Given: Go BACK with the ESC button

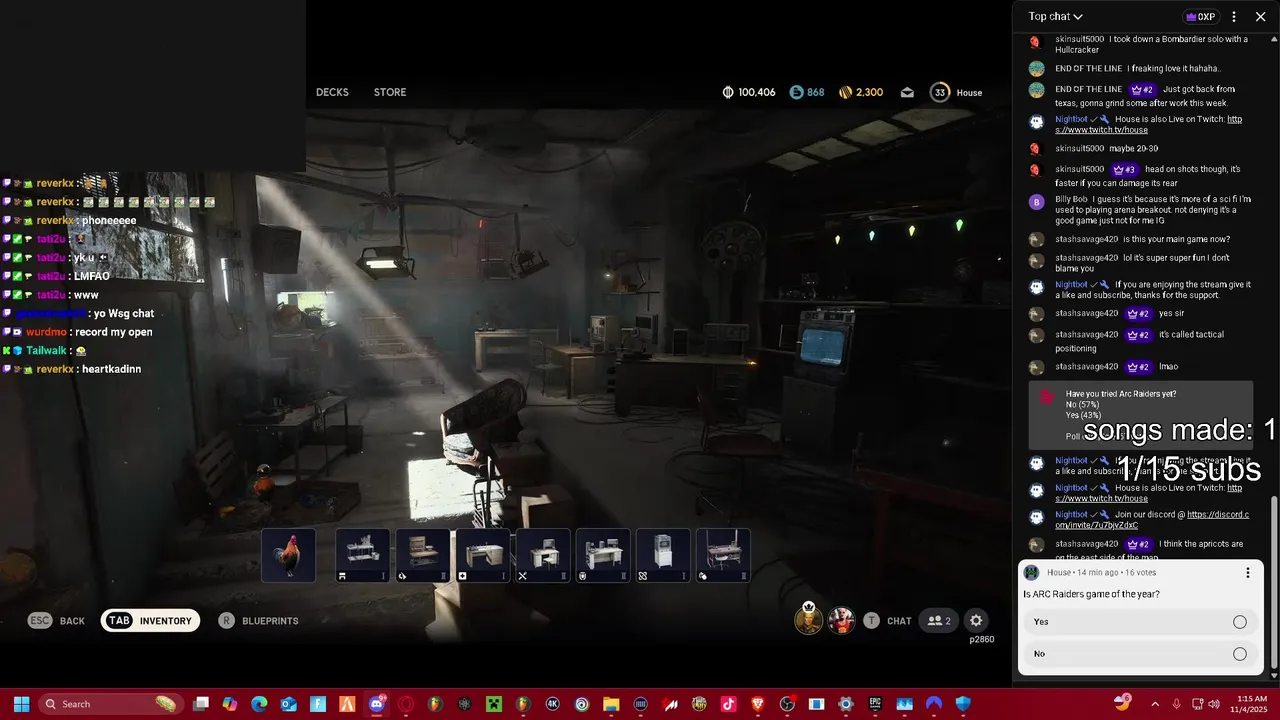Looking at the screenshot, I should 56,621.
